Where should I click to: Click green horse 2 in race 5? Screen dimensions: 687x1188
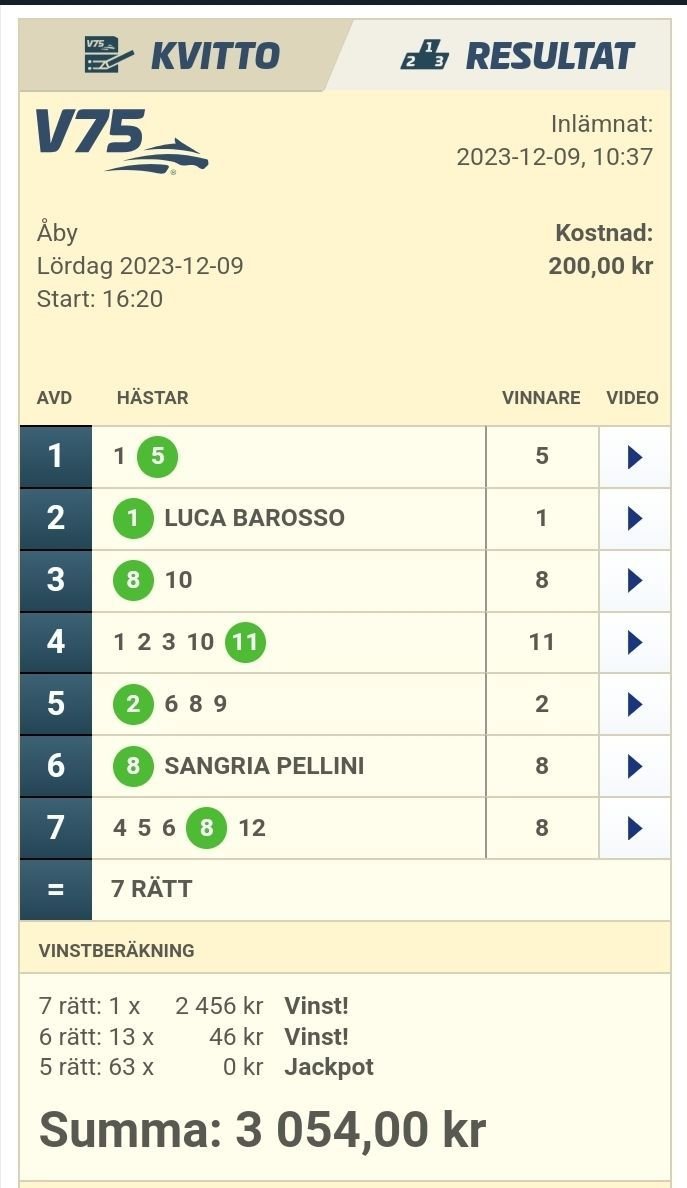pyautogui.click(x=133, y=704)
